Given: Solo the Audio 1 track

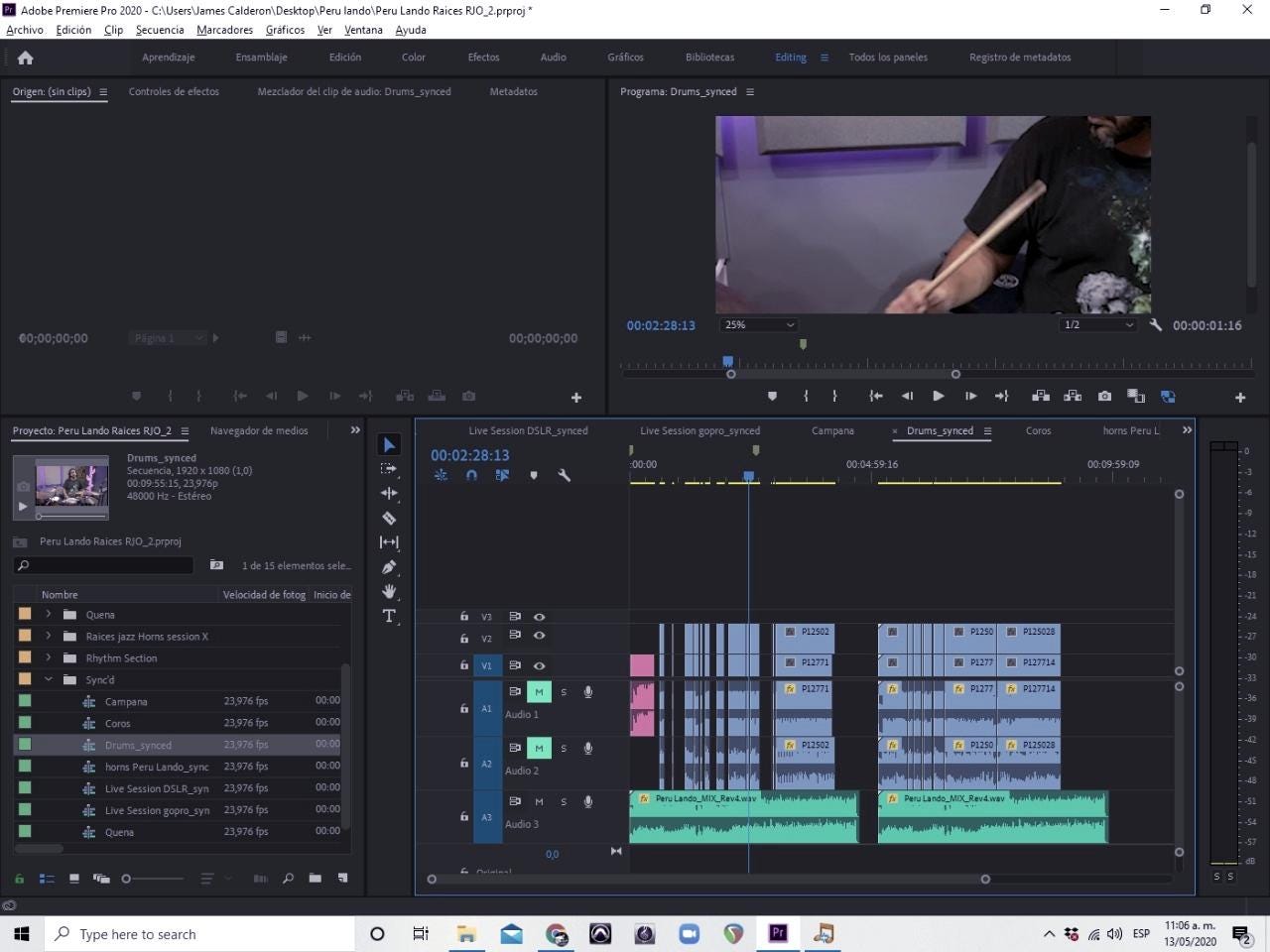Looking at the screenshot, I should [x=564, y=692].
